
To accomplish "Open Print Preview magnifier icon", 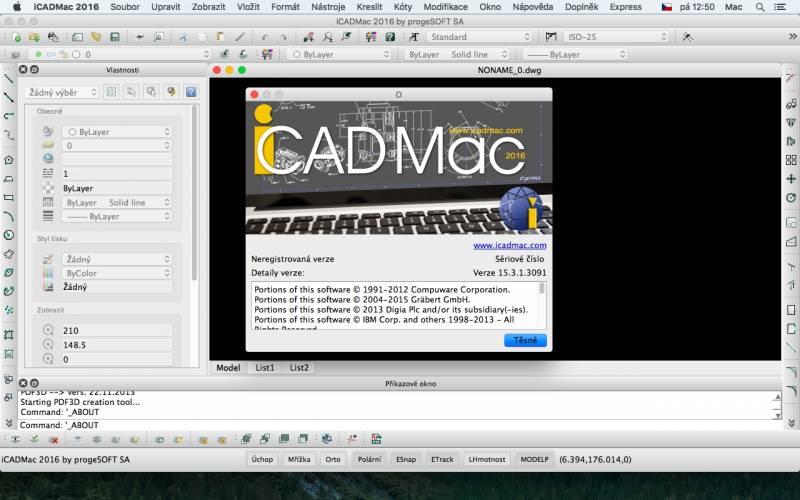I will tap(159, 37).
